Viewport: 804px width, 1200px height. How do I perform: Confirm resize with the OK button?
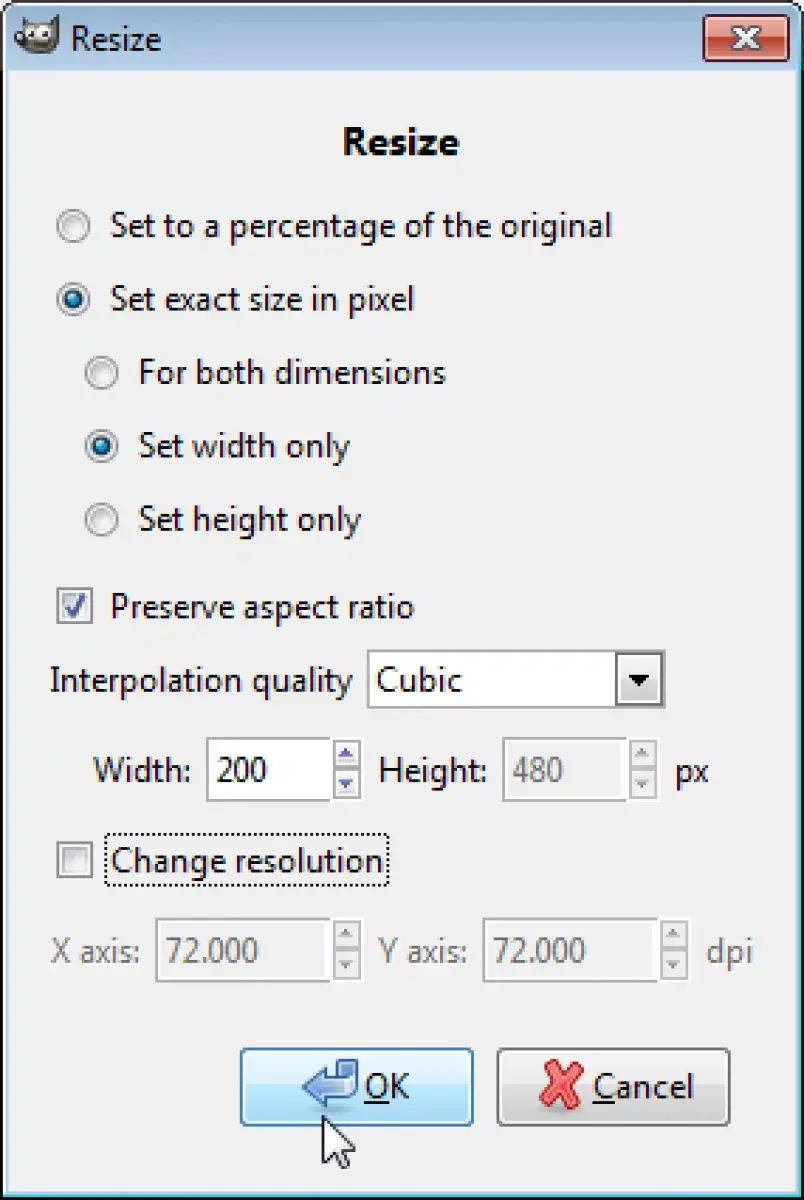pyautogui.click(x=356, y=1087)
